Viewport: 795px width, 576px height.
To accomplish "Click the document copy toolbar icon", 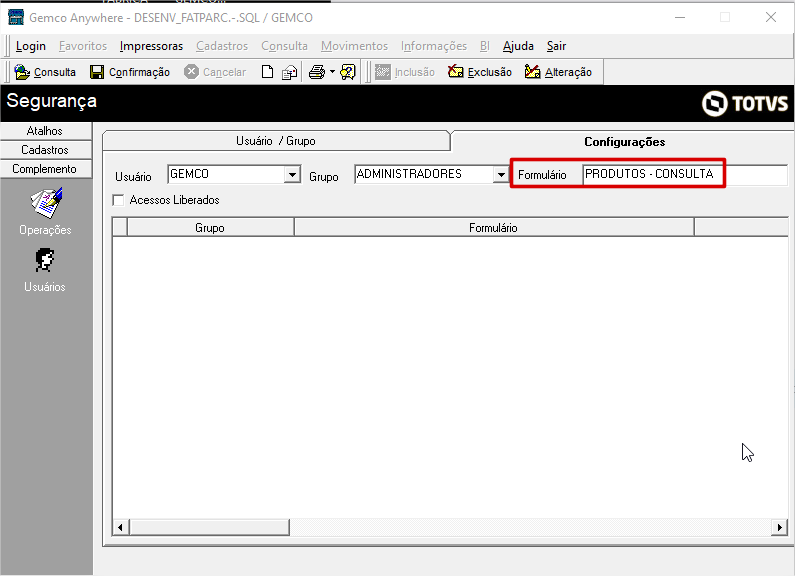I will click(290, 72).
